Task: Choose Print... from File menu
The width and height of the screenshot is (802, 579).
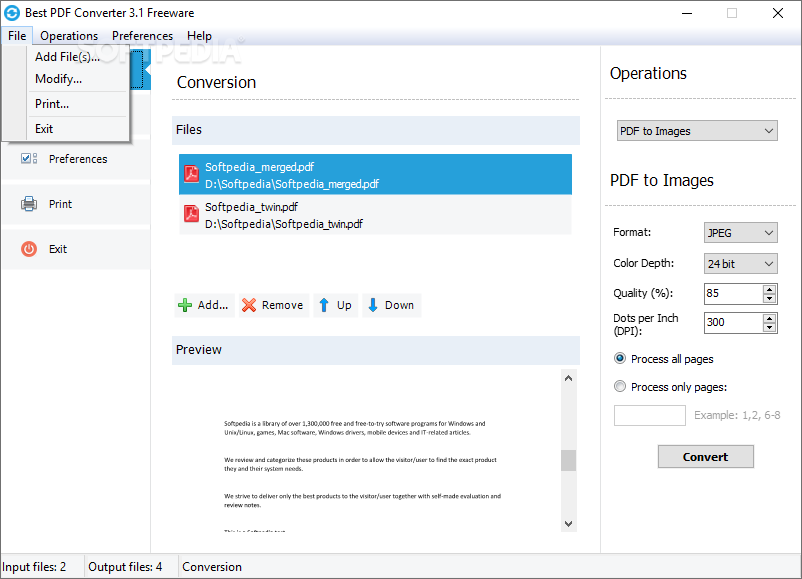Action: point(52,104)
